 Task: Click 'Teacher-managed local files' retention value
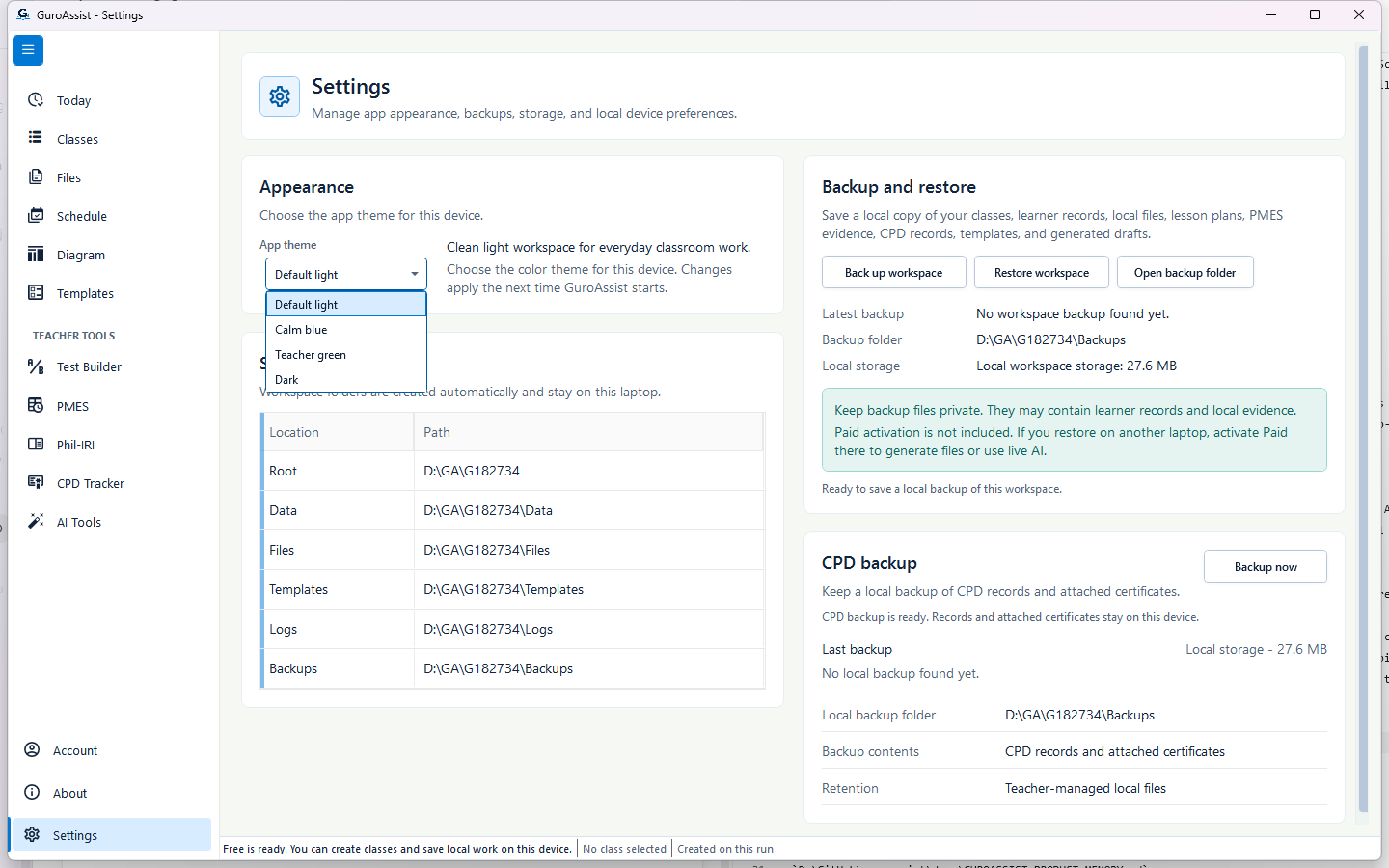(1085, 788)
